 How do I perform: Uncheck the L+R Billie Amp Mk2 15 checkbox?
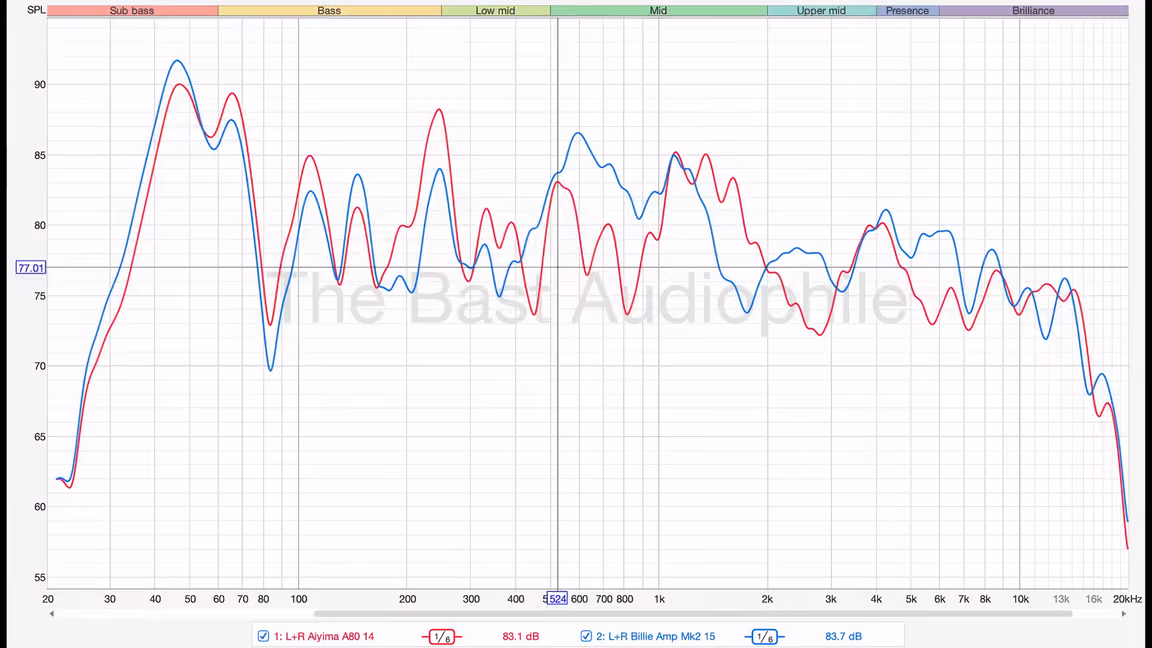click(586, 636)
